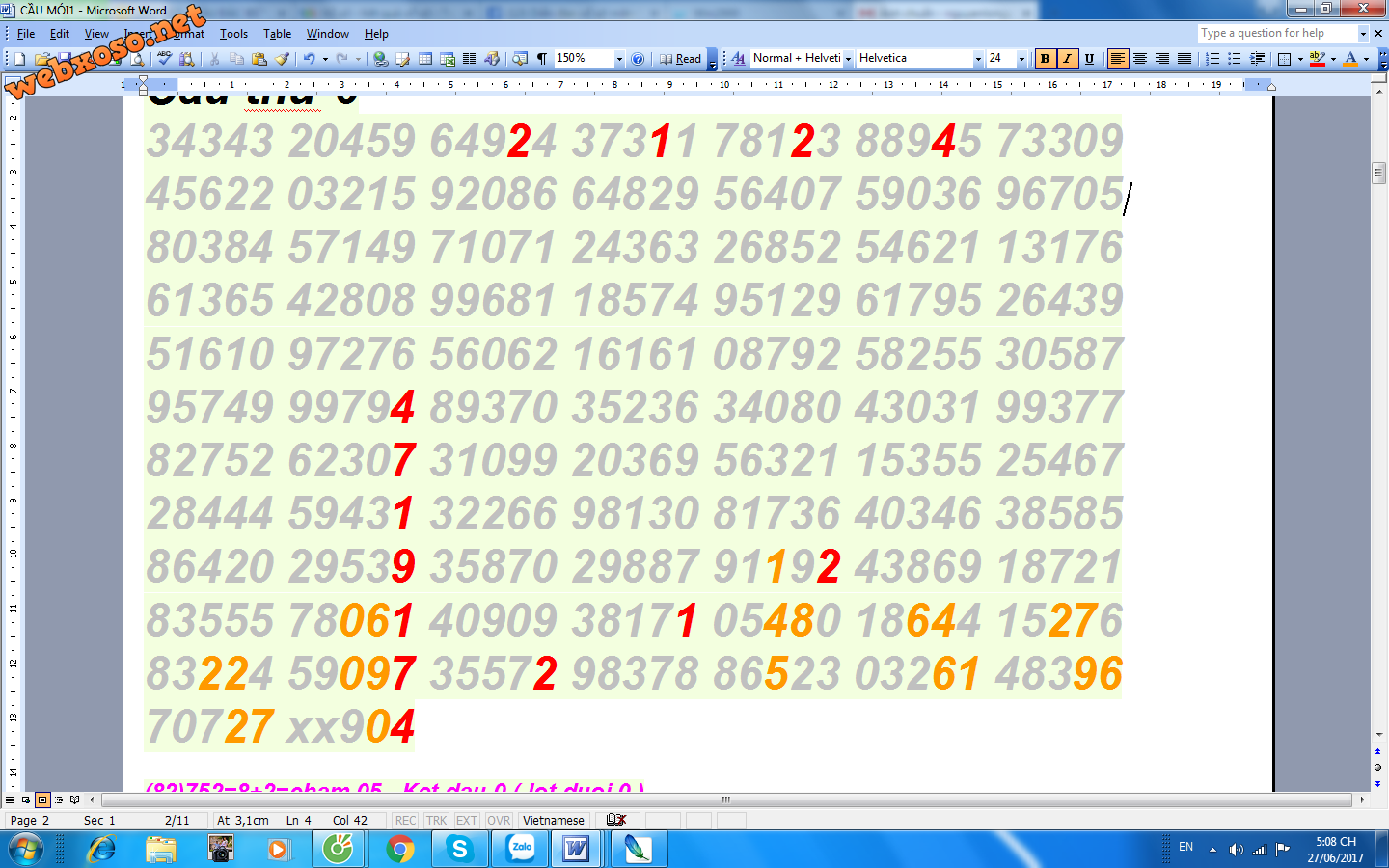Open the Help menu
1389x868 pixels.
click(x=376, y=34)
